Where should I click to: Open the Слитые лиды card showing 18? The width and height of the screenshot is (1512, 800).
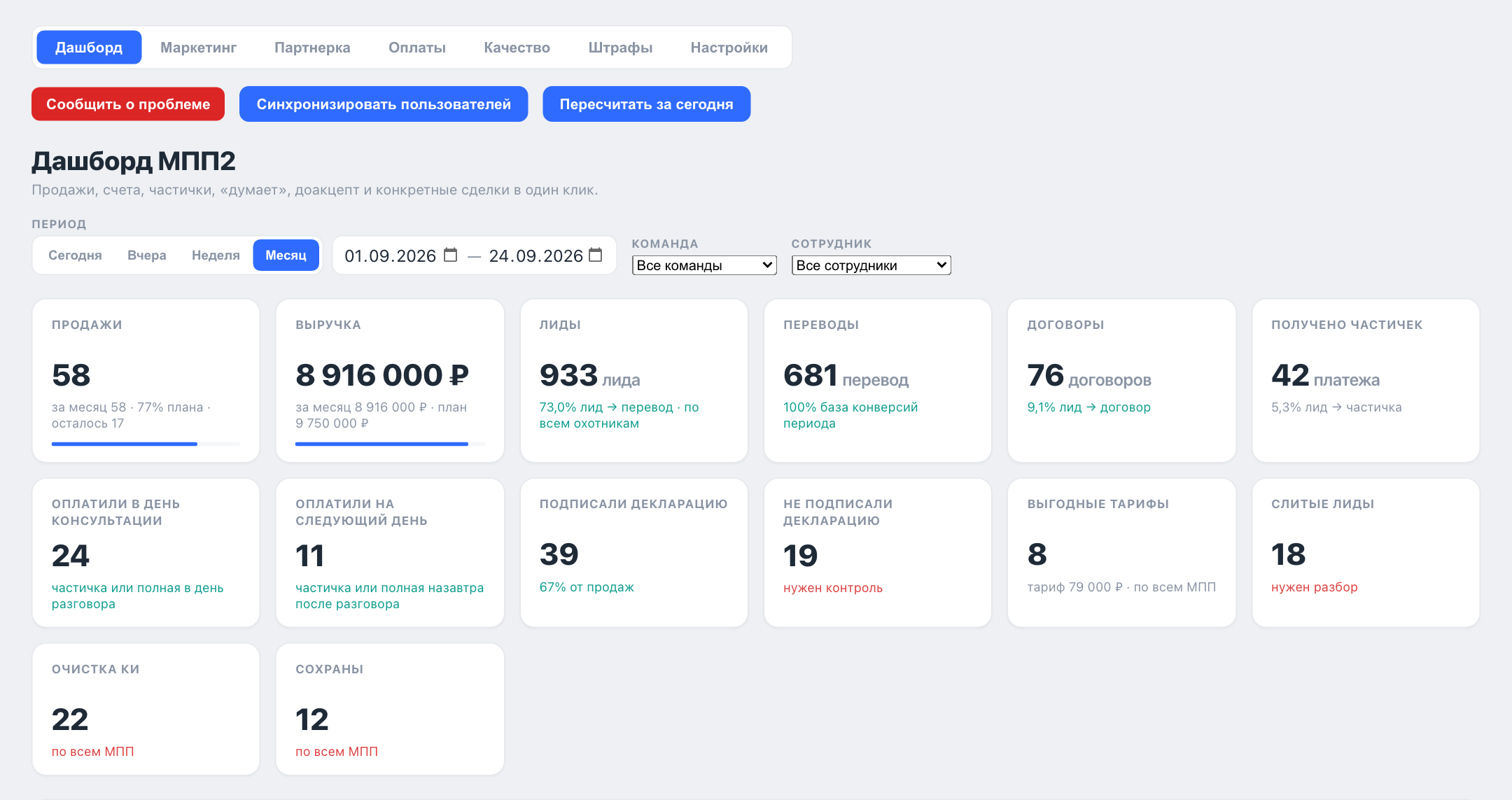1366,553
